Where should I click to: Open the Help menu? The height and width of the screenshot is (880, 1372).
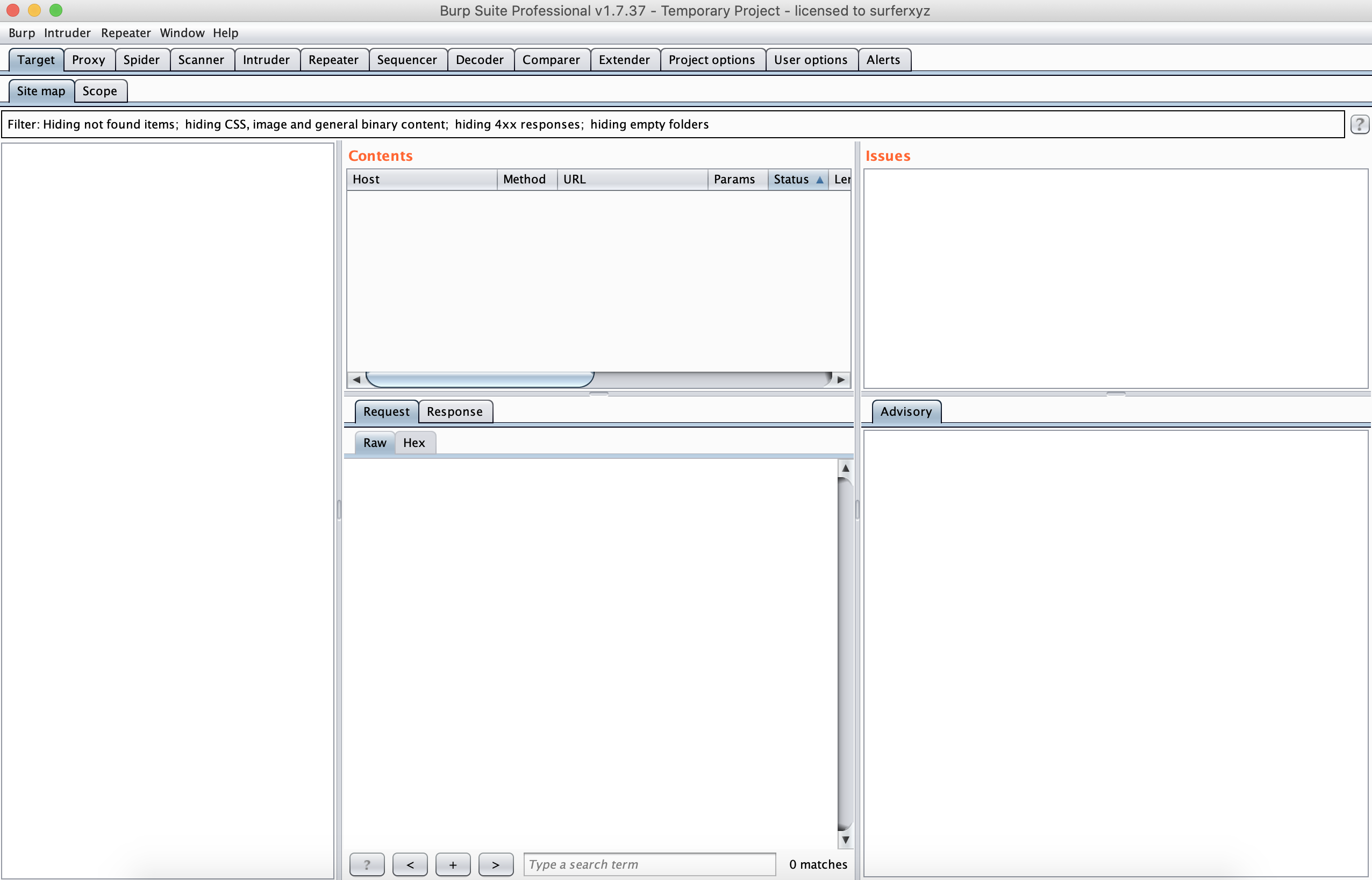click(225, 33)
